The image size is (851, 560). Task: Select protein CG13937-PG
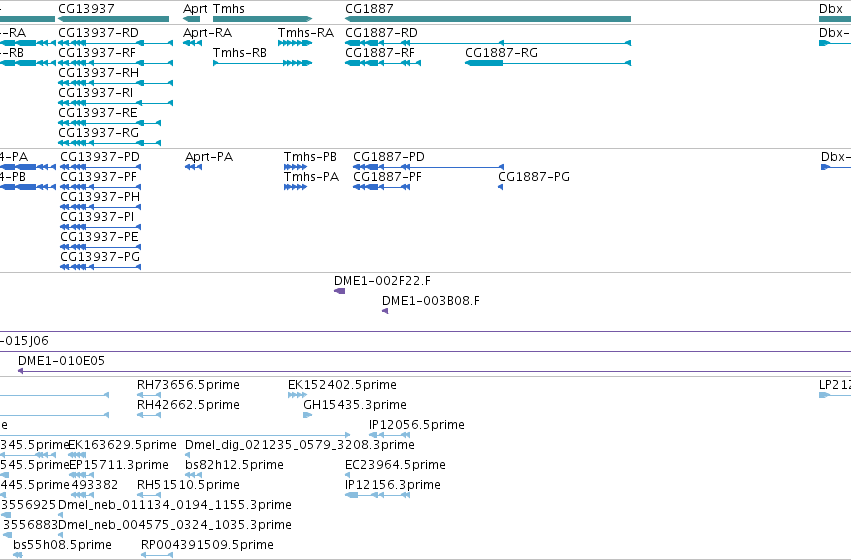coord(100,267)
